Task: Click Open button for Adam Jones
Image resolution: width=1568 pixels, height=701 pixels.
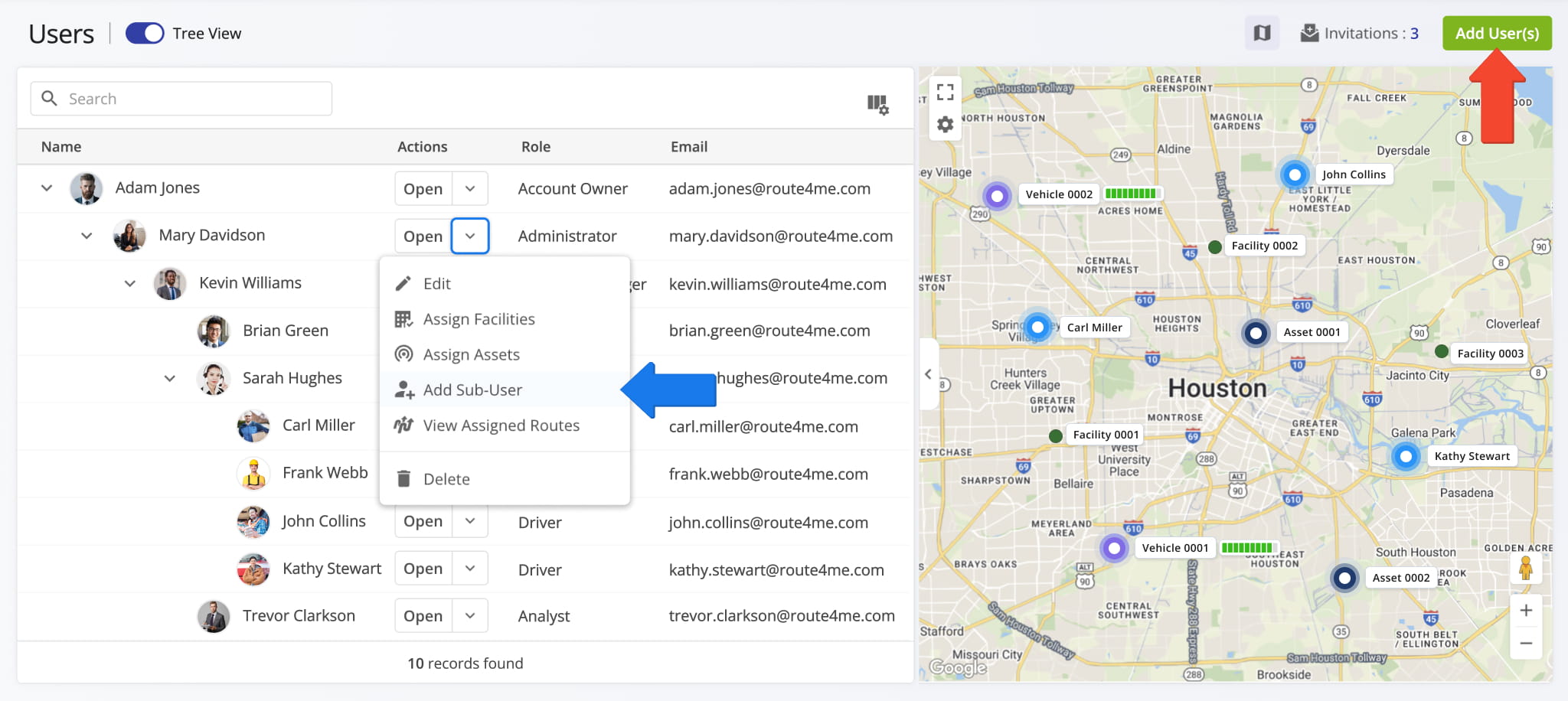Action: (x=423, y=188)
